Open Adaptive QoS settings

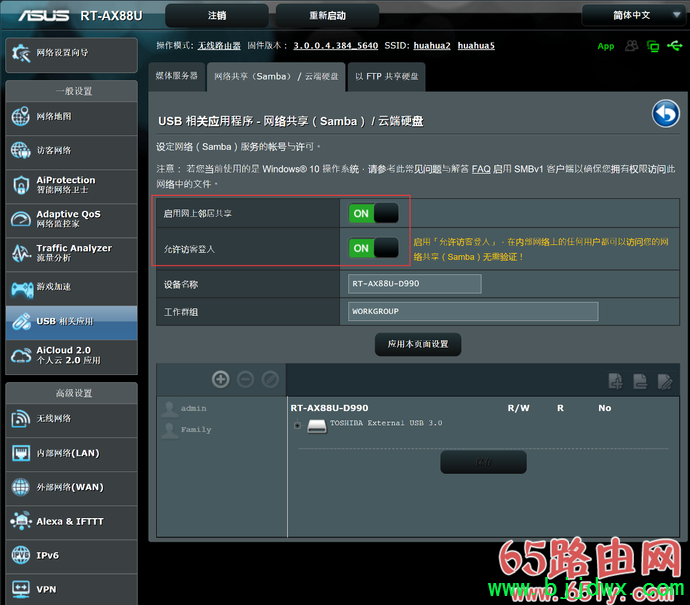tap(71, 219)
